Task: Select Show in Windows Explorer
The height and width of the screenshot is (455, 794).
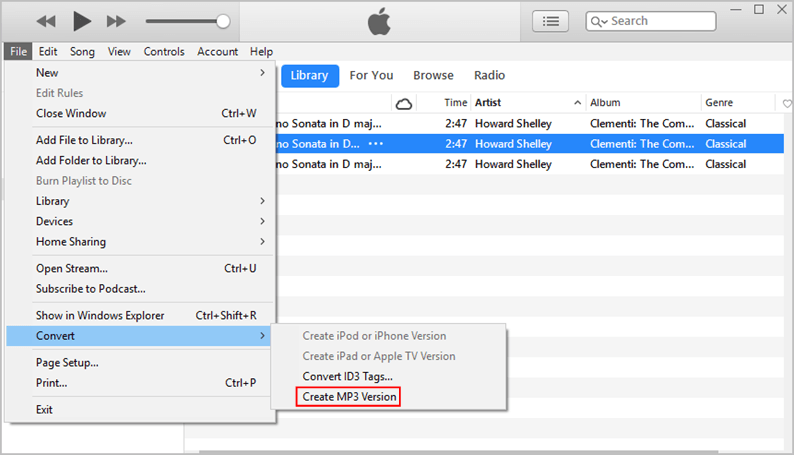Action: 140,315
